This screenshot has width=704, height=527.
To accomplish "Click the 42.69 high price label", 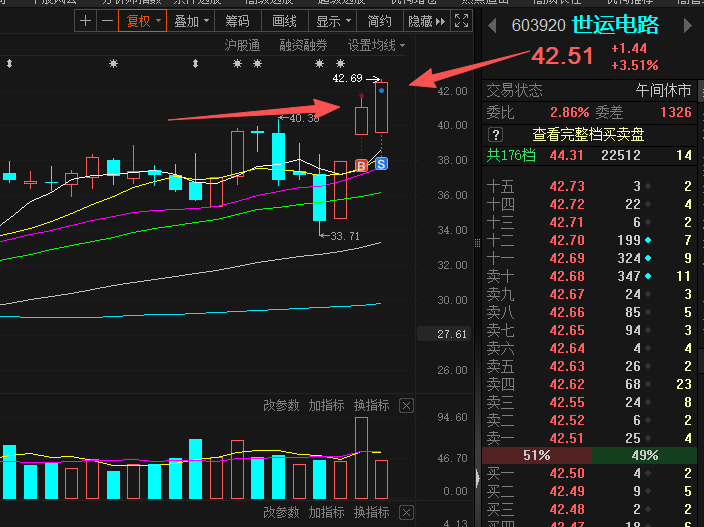I will point(347,79).
